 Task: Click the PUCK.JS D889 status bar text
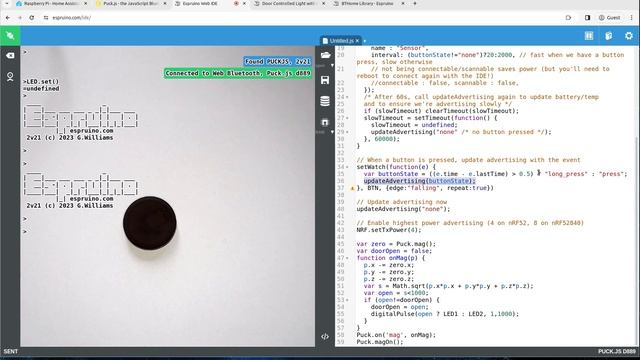click(617, 351)
